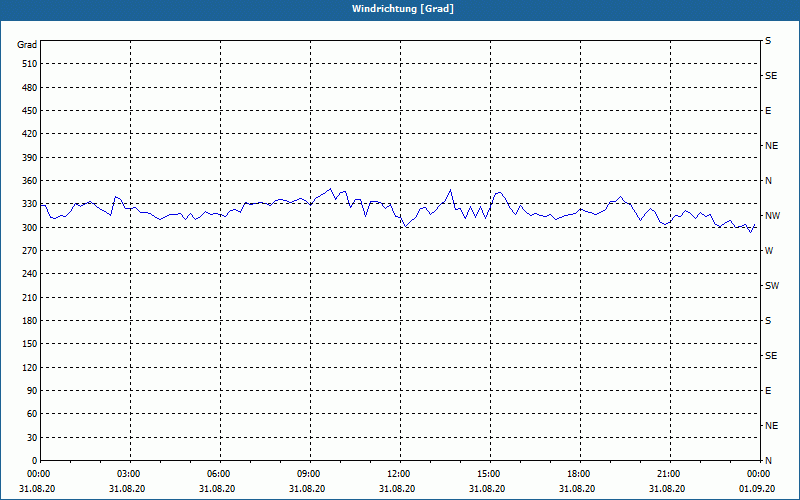Click the 21:00 time label
This screenshot has width=800, height=500.
pyautogui.click(x=667, y=474)
